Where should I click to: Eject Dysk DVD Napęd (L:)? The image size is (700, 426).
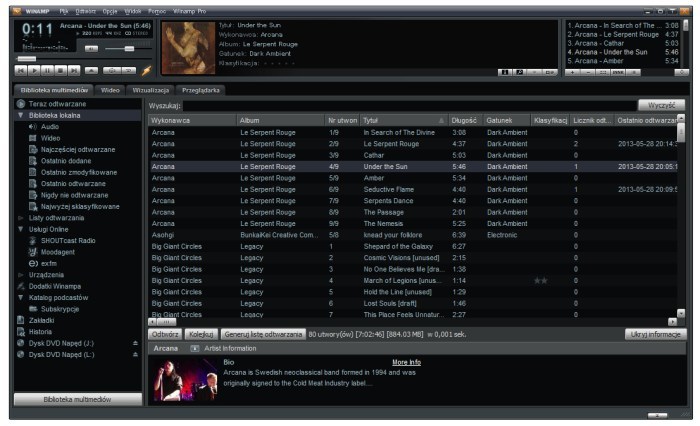tap(135, 355)
